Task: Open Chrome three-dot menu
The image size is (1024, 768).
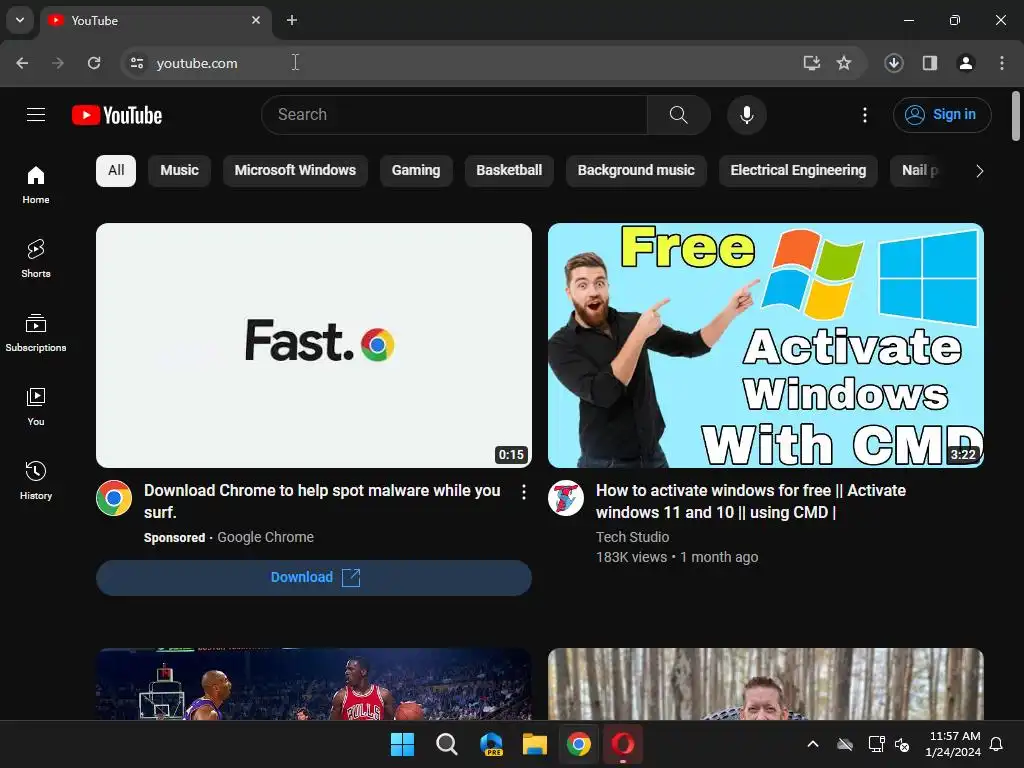Action: pos(1002,63)
